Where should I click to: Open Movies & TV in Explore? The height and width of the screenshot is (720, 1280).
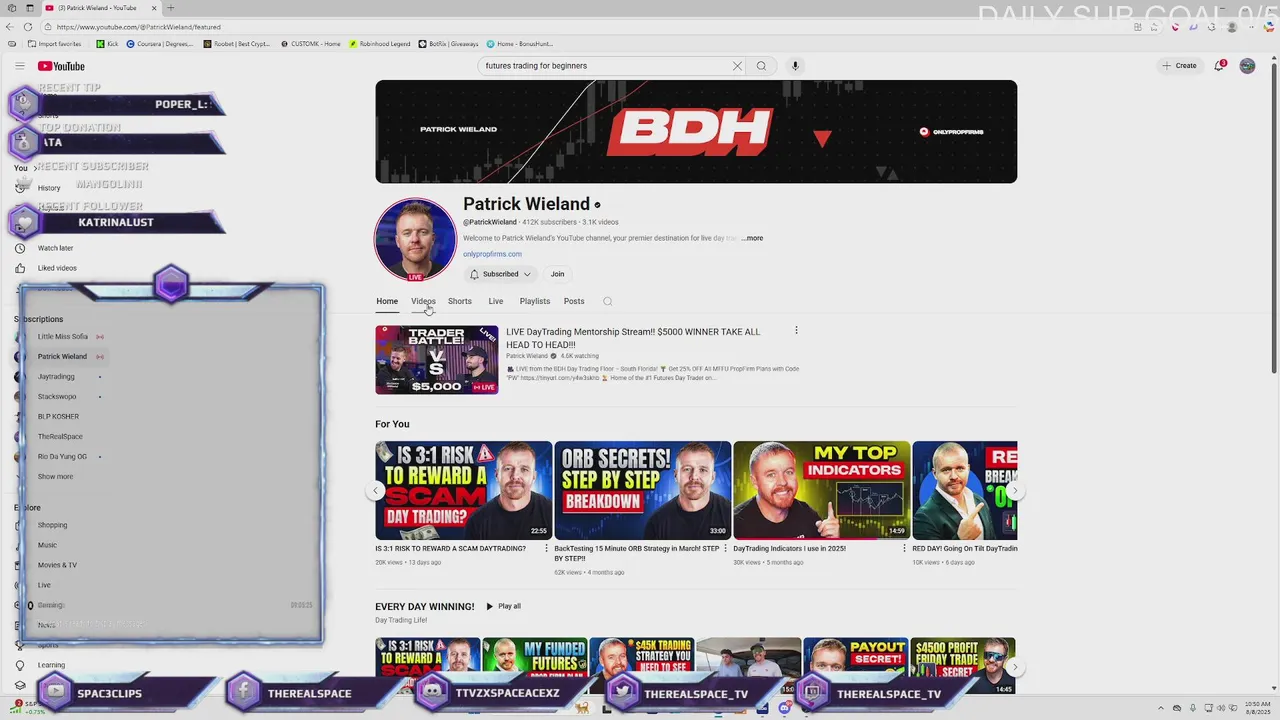click(57, 565)
